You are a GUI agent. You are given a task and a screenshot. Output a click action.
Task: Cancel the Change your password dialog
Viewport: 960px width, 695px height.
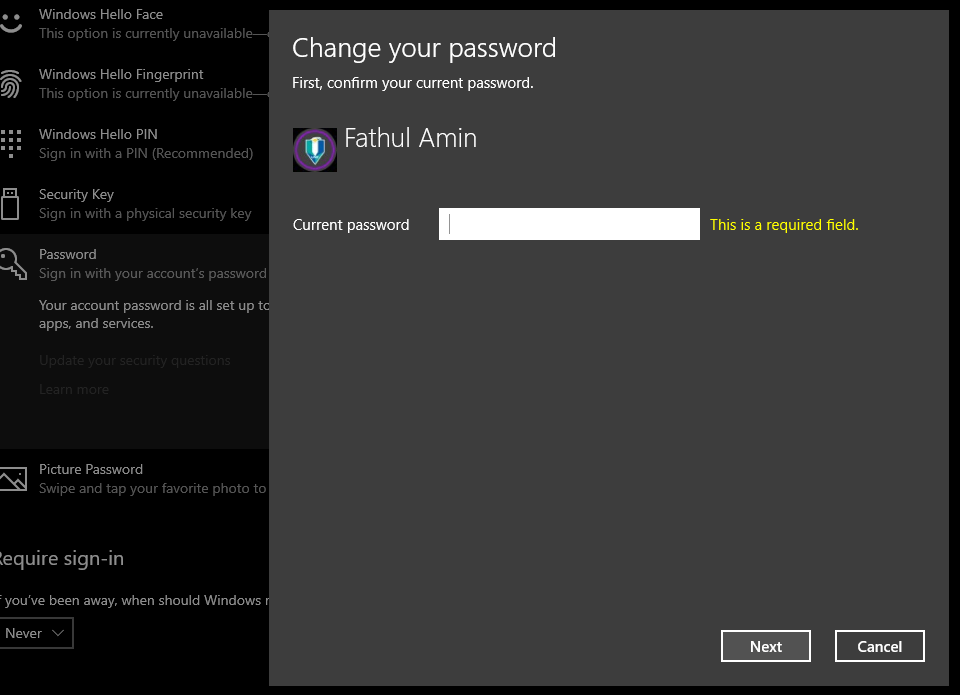pos(880,646)
